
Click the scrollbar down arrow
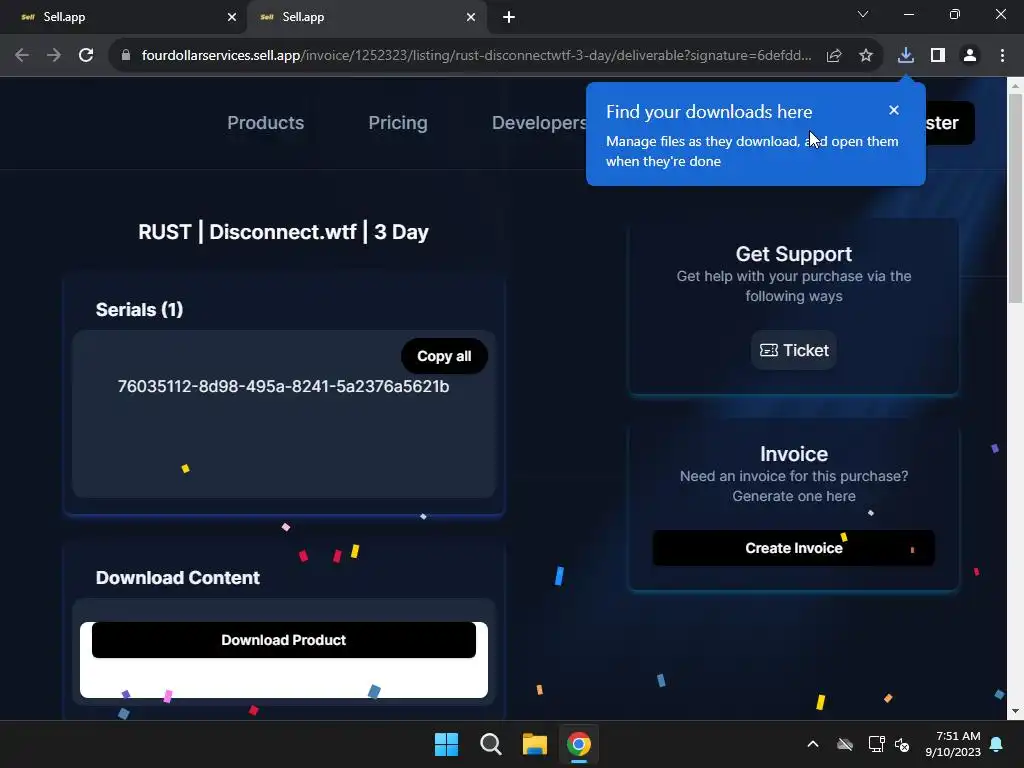(x=1016, y=711)
